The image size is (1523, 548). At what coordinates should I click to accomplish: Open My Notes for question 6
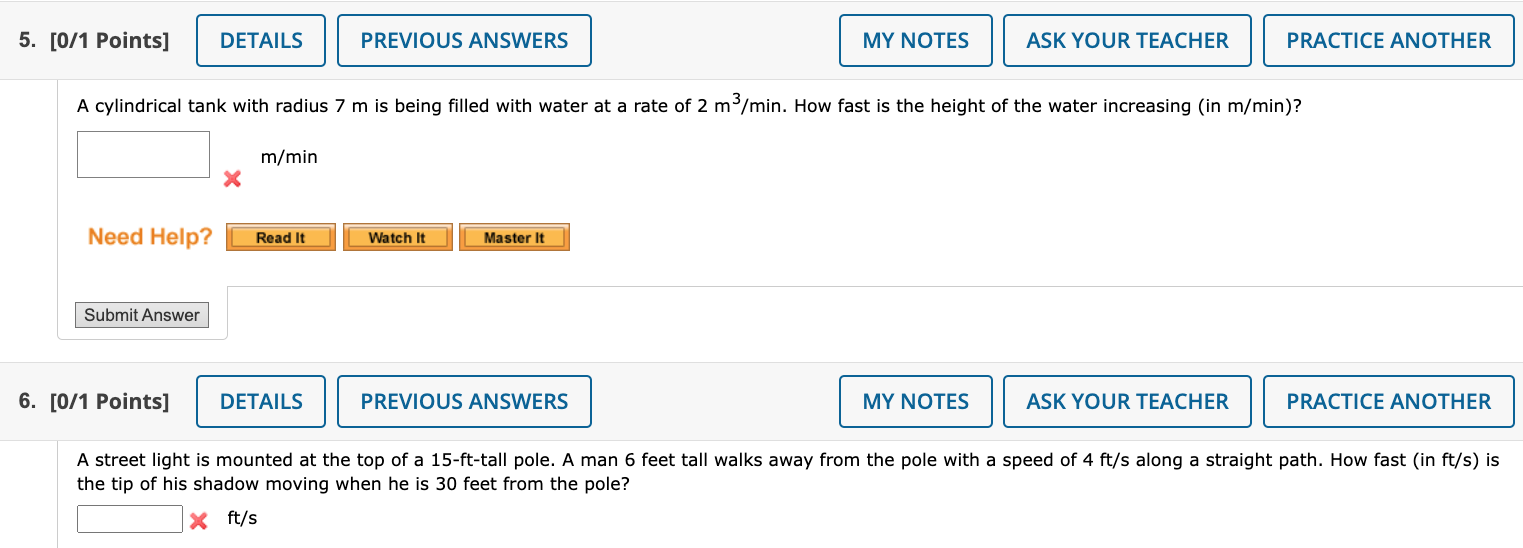[x=915, y=402]
